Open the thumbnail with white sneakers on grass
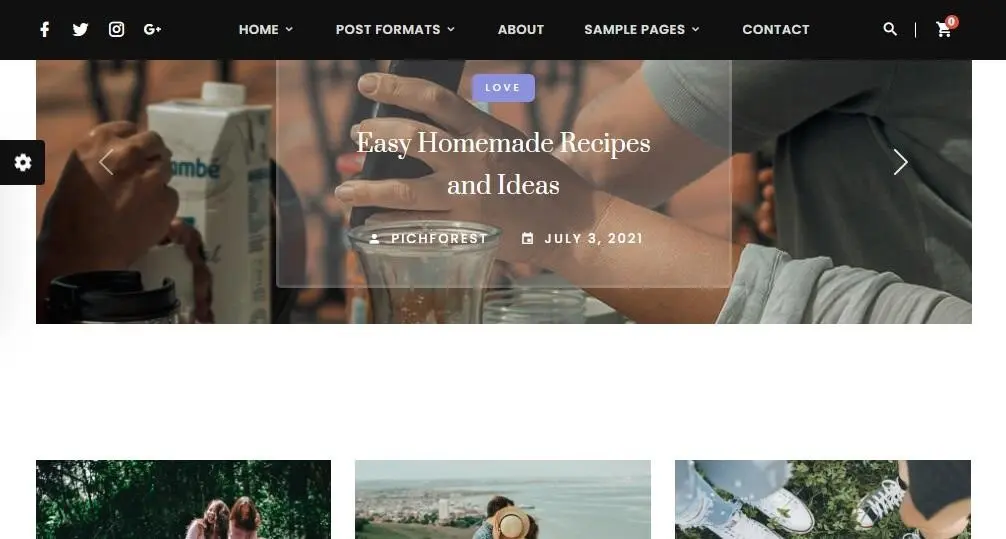 [823, 499]
